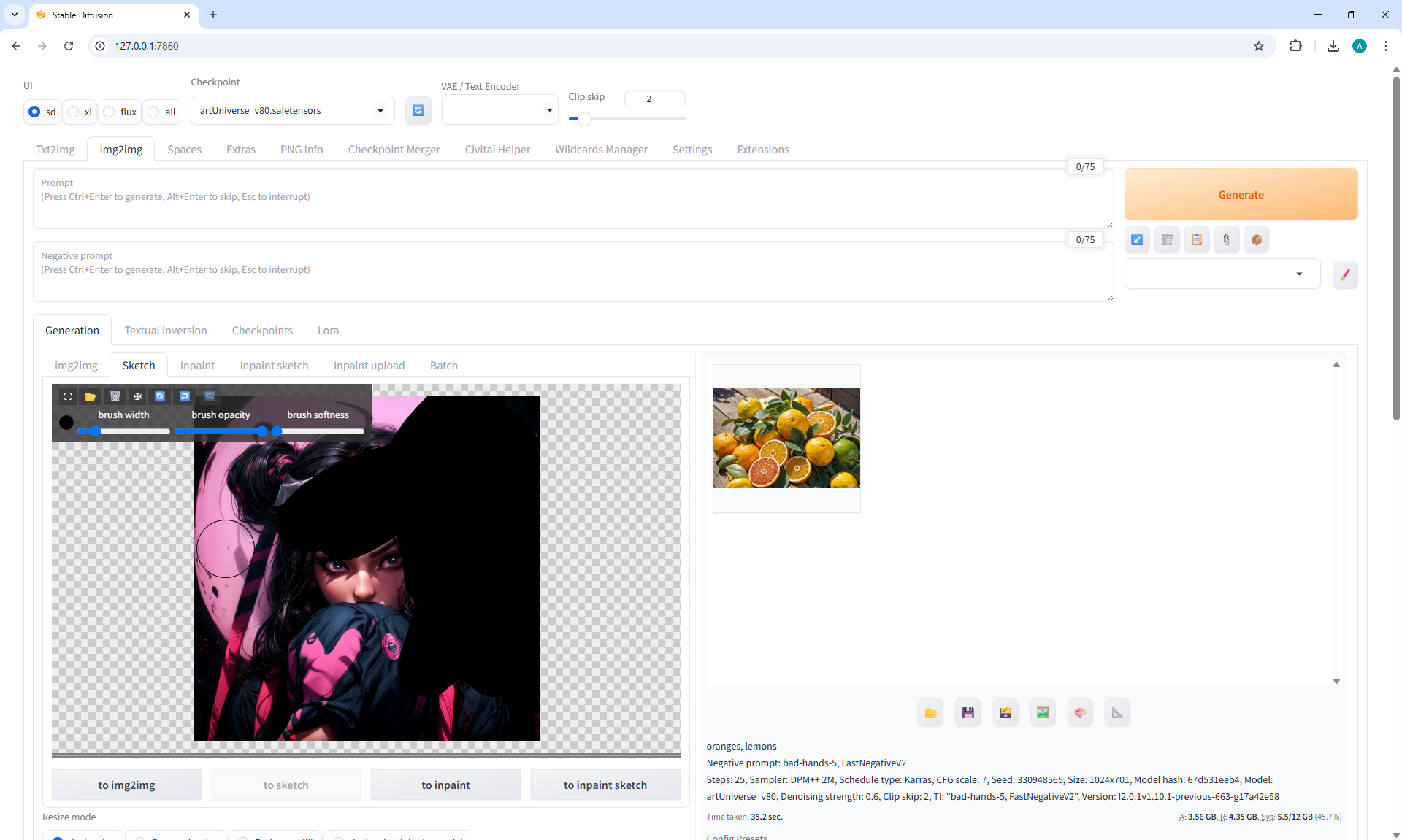
Task: Expand the VAE / Text Encoder dropdown
Action: [499, 110]
